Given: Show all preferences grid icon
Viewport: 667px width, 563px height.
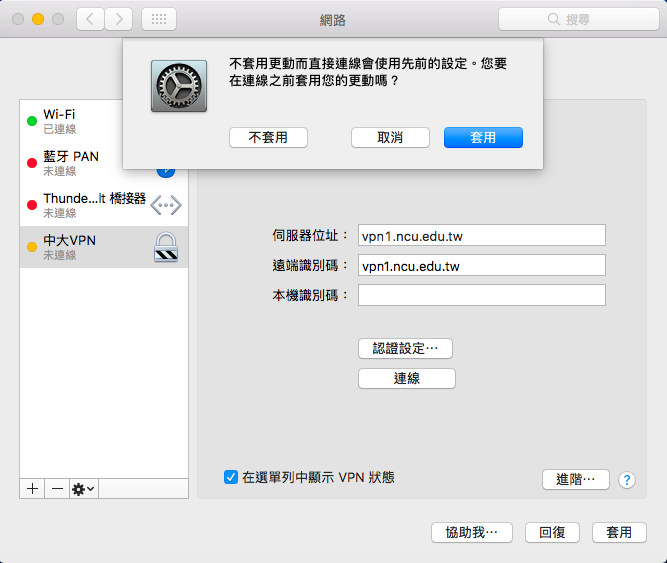Looking at the screenshot, I should 159,19.
